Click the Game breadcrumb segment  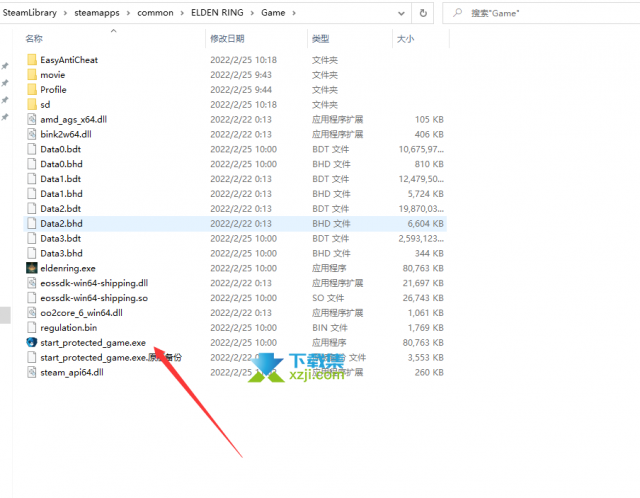tap(273, 13)
